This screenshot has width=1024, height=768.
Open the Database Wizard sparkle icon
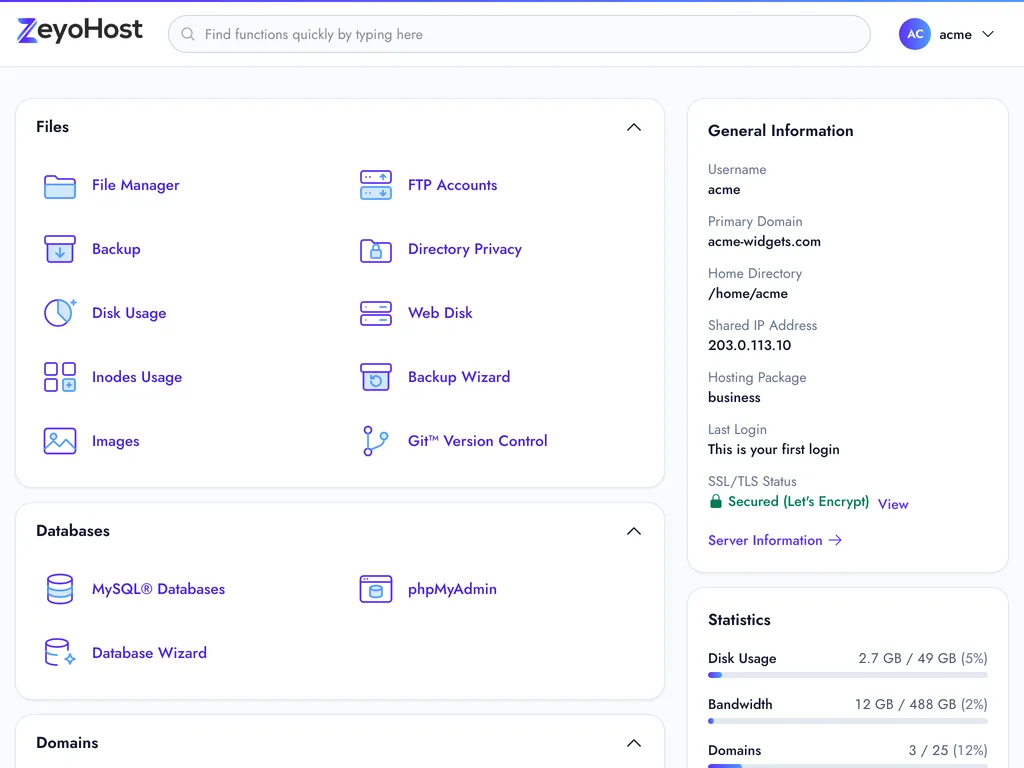pos(59,652)
